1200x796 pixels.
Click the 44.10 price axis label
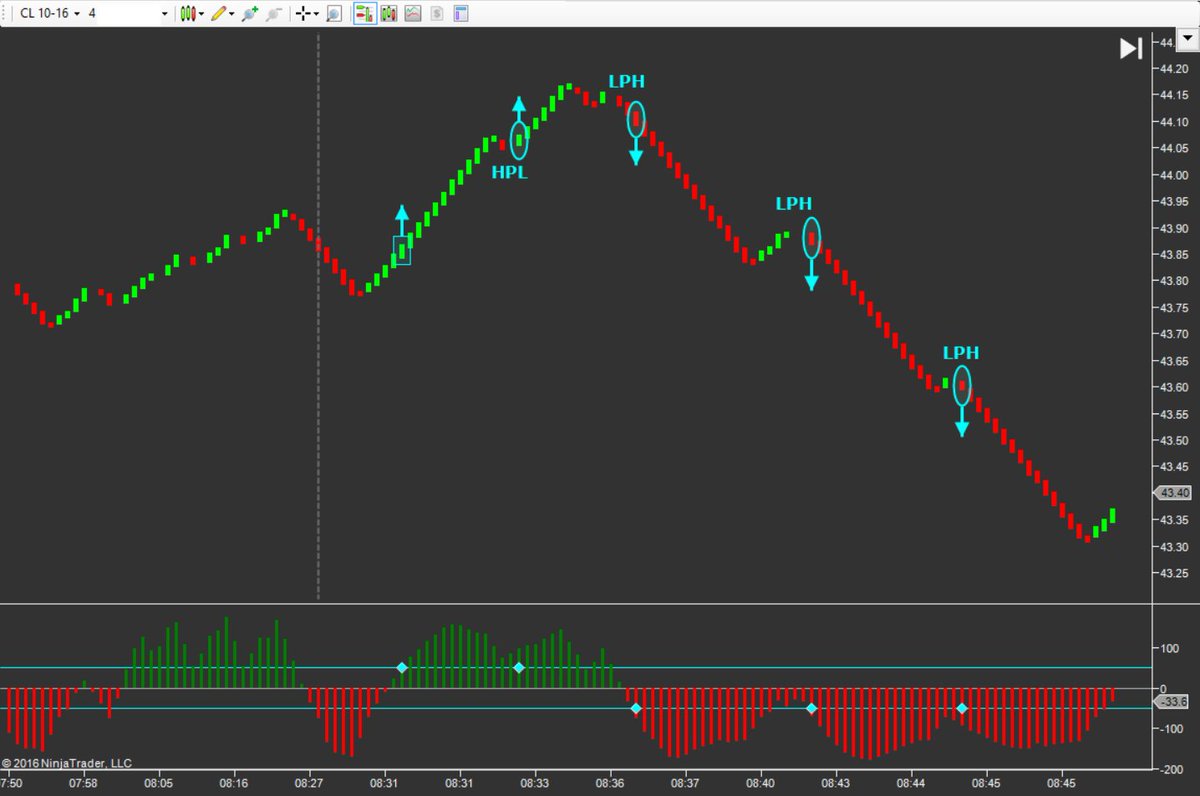pyautogui.click(x=1172, y=122)
